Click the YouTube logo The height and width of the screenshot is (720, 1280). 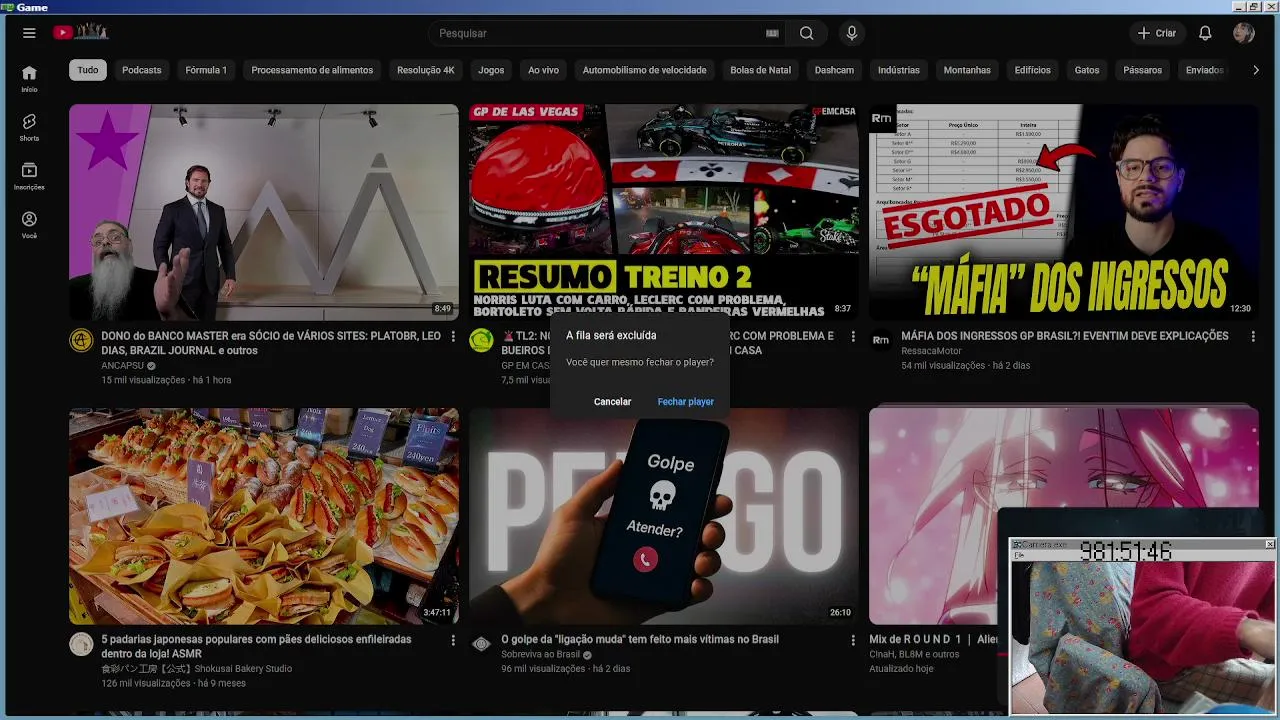[81, 33]
